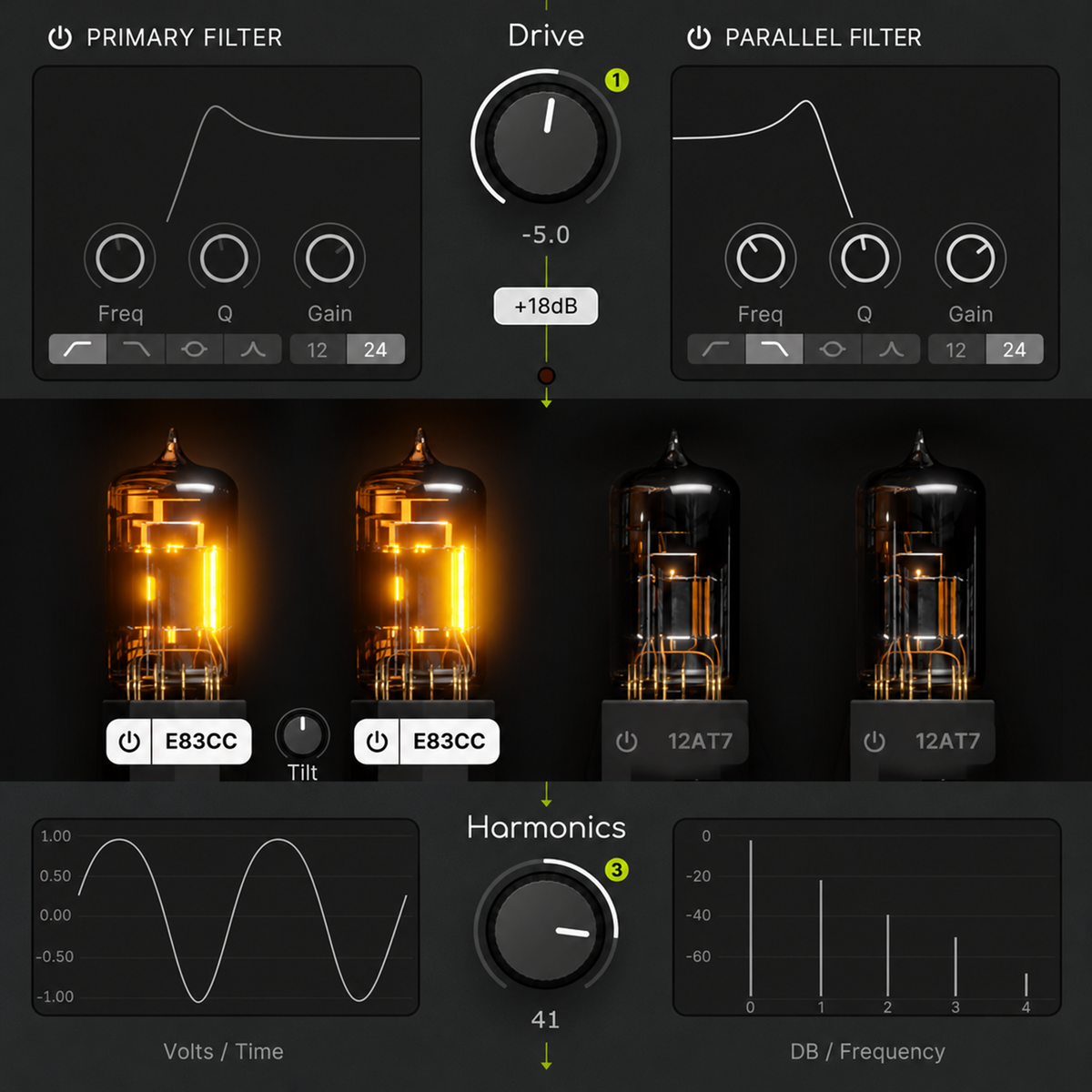Screen dimensions: 1092x1092
Task: Click the Volts / Time waveform display
Action: point(226,917)
